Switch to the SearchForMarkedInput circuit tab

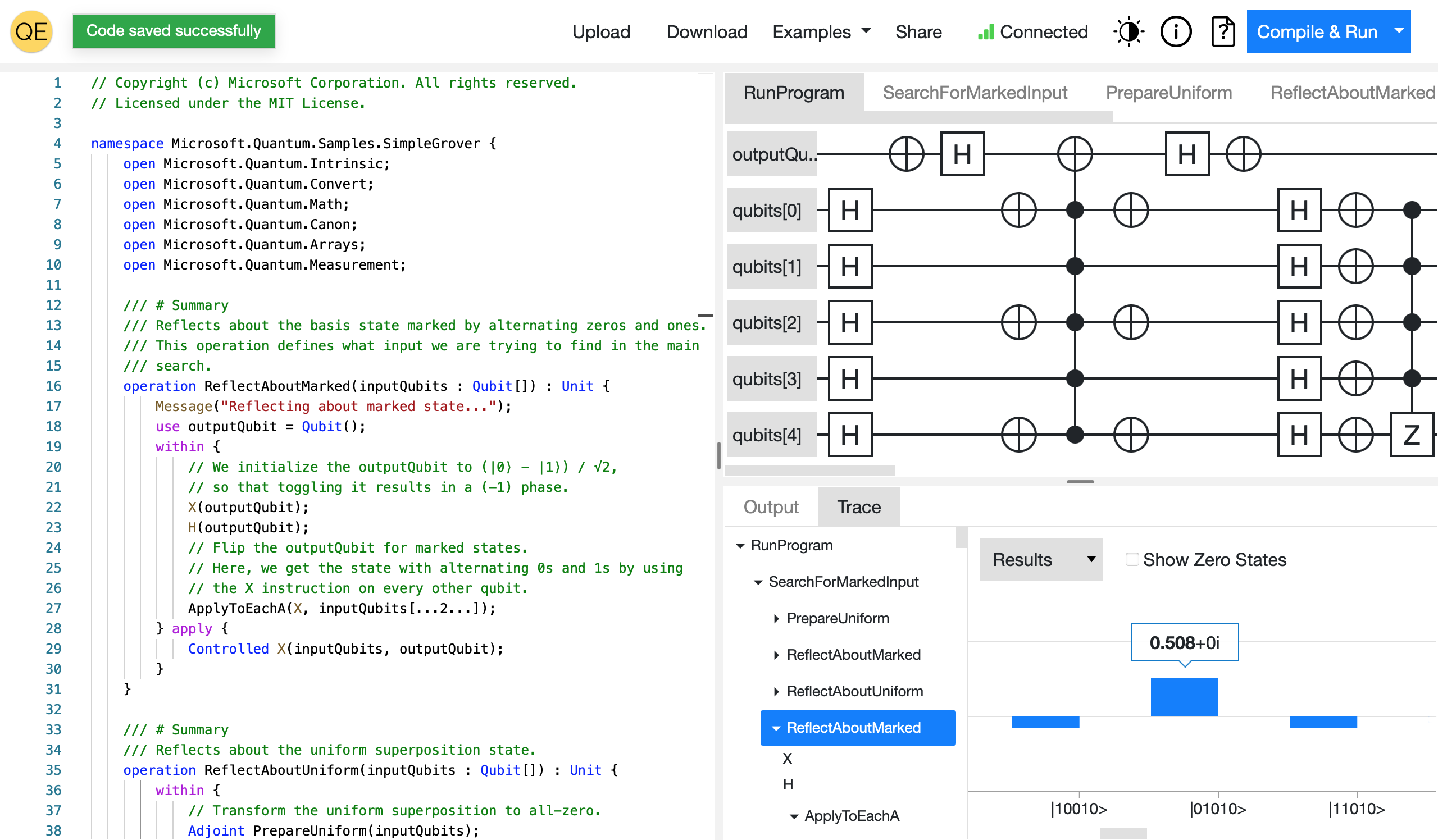tap(974, 93)
